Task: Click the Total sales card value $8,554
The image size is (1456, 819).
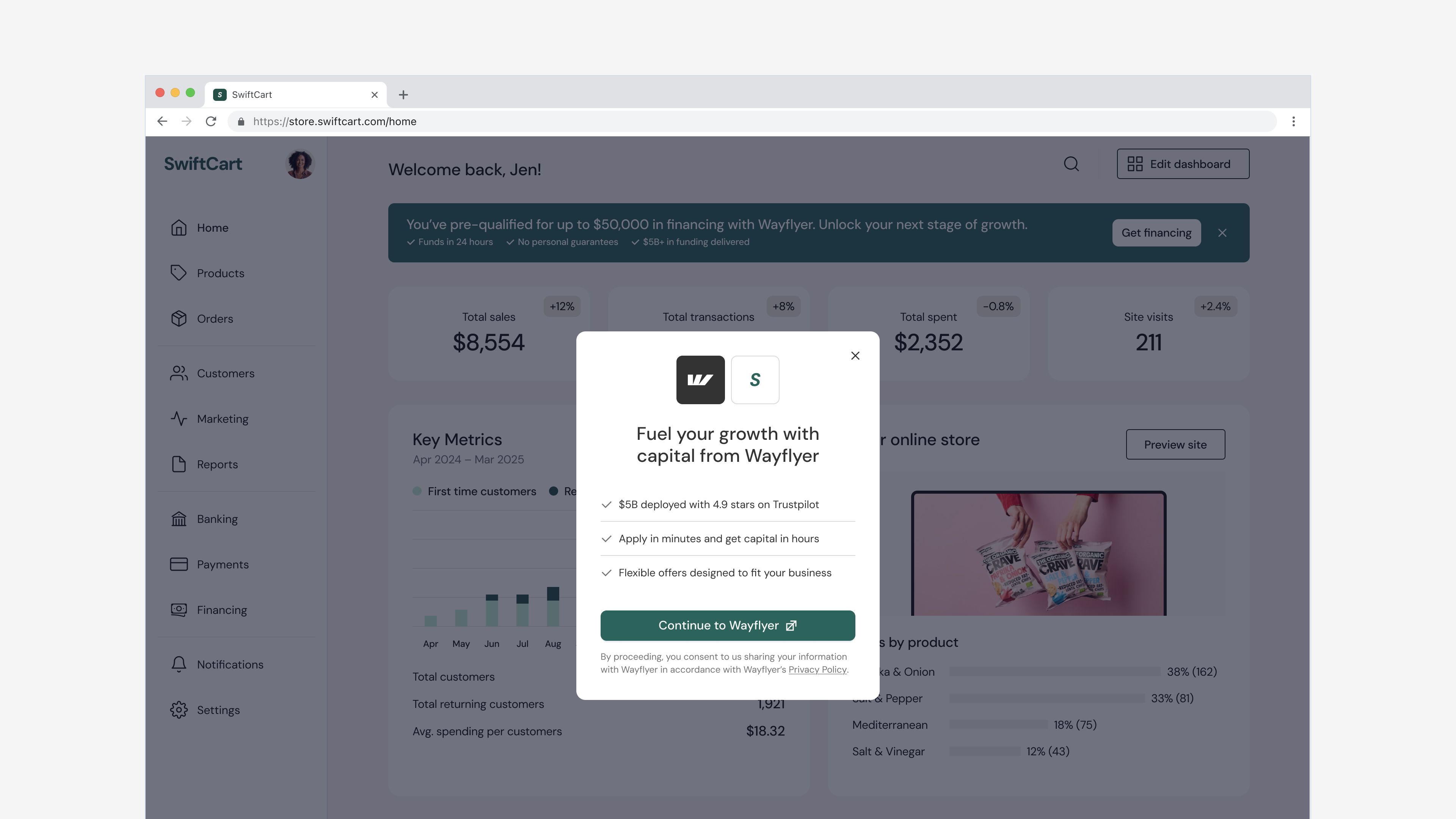Action: pyautogui.click(x=488, y=342)
